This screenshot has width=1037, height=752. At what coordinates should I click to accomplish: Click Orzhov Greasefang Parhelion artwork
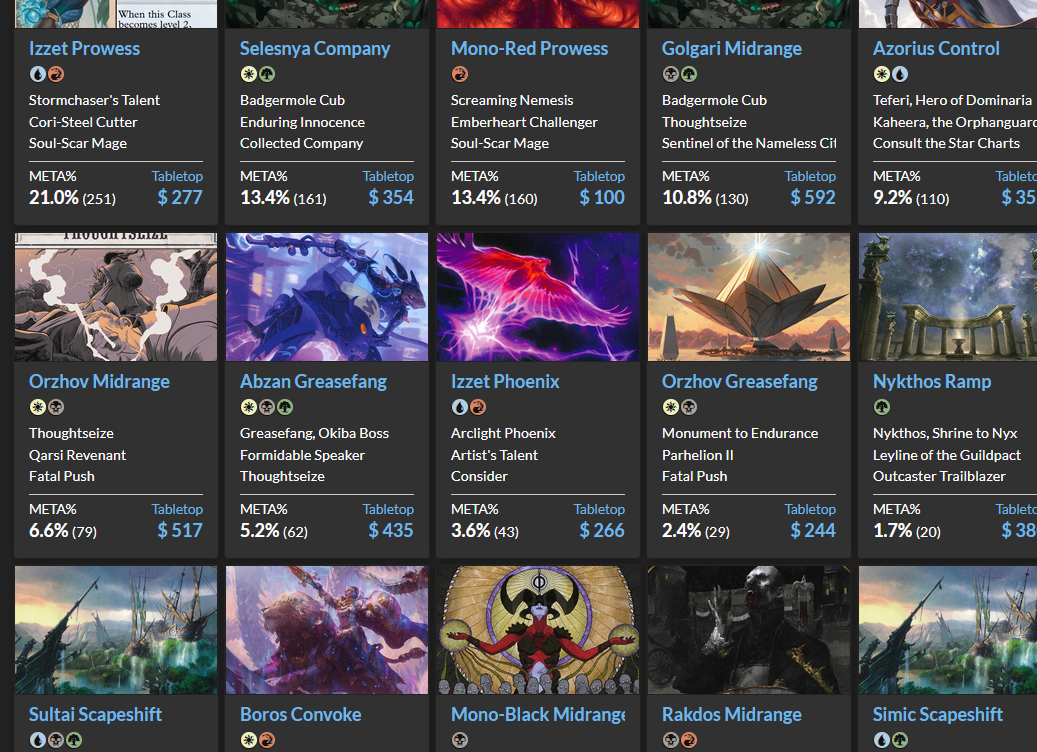[749, 297]
